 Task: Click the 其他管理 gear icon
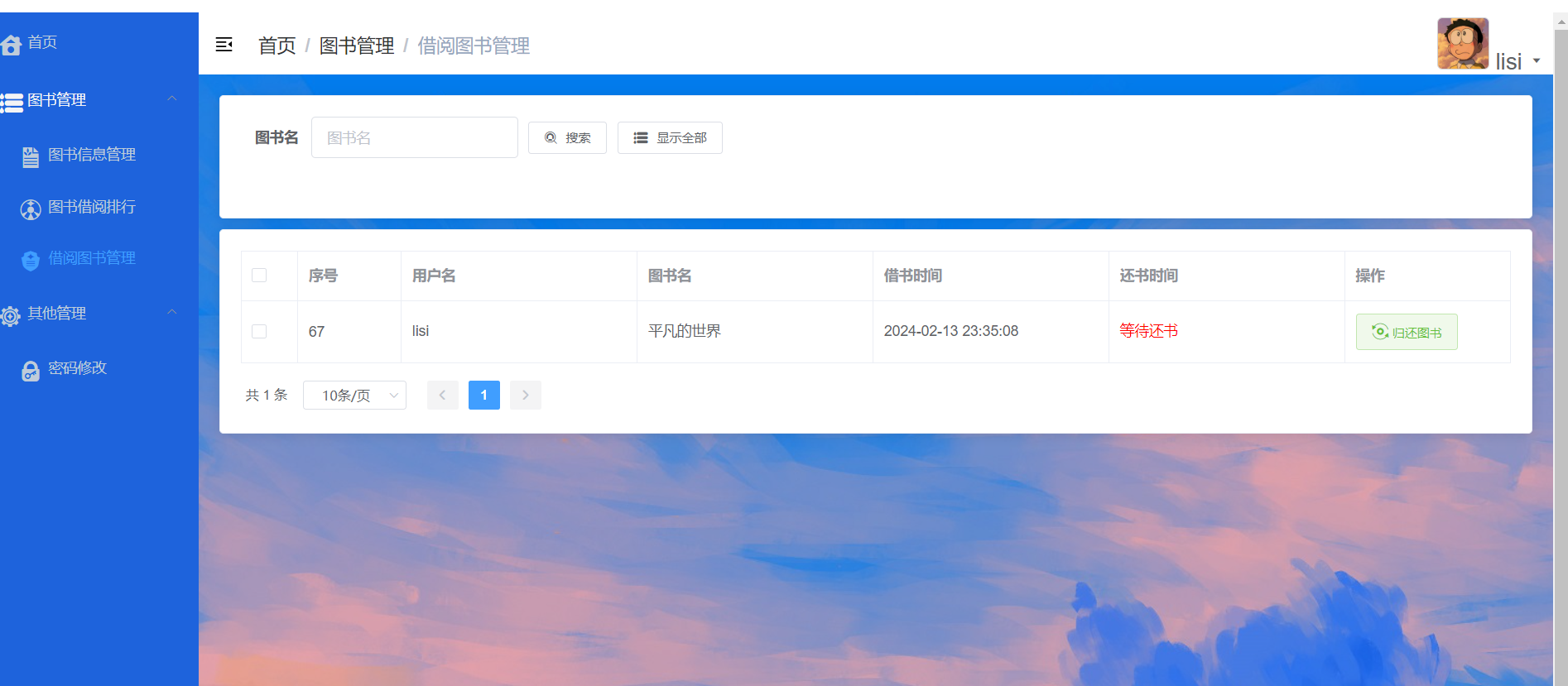point(11,315)
